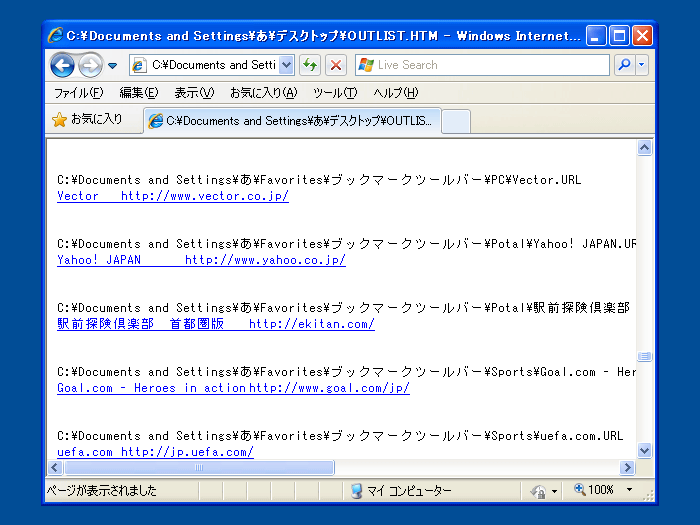Click the vertical scrollbar up arrow
The image size is (700, 525).
(x=644, y=148)
